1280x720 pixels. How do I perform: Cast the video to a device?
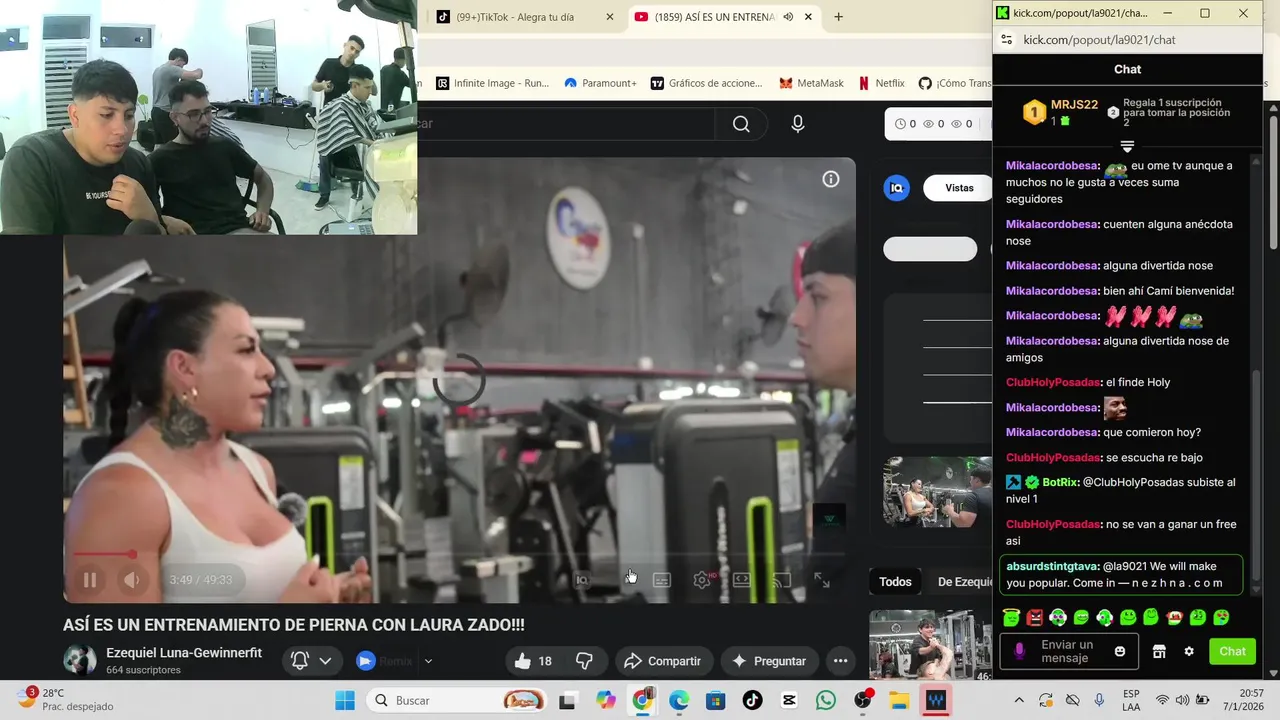coord(782,580)
